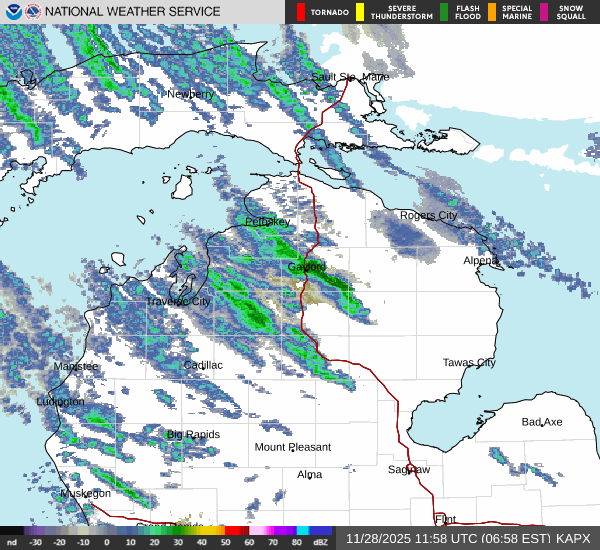Click the Gaylord label on the radar
Image resolution: width=600 pixels, height=550 pixels.
(306, 268)
